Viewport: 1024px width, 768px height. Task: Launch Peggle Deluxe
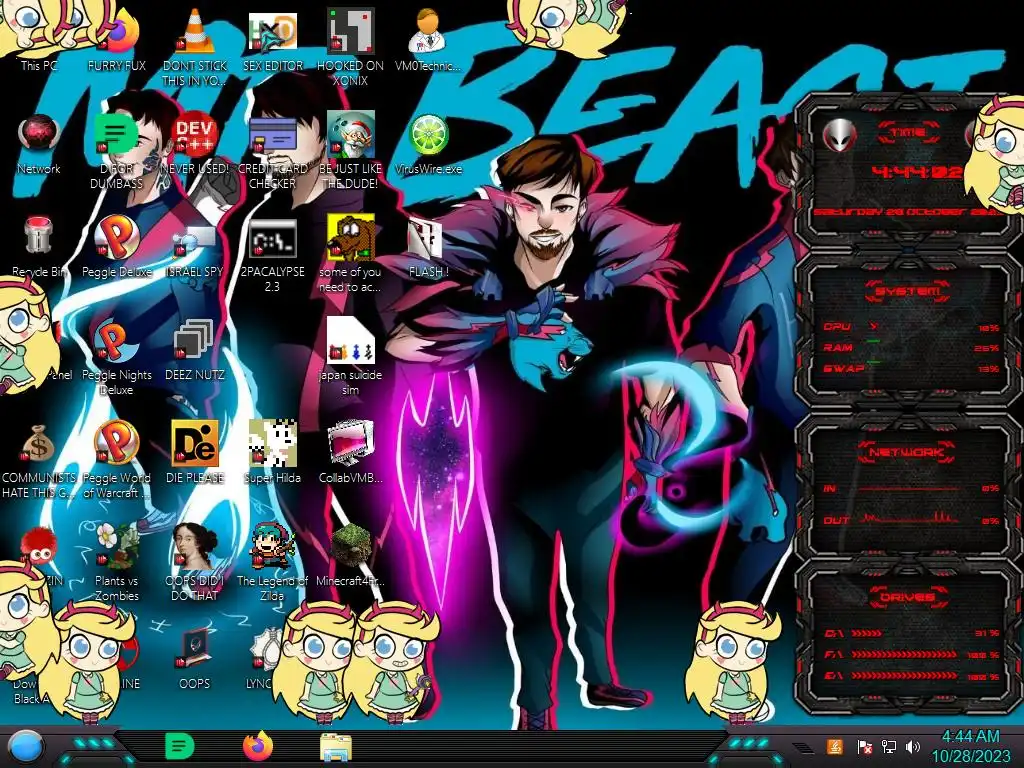click(x=116, y=247)
